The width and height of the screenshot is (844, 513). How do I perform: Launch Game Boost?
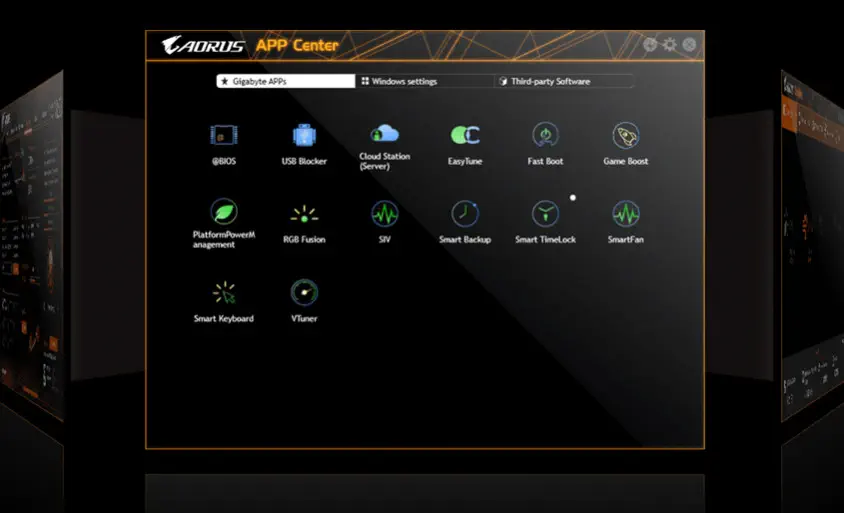tap(625, 136)
